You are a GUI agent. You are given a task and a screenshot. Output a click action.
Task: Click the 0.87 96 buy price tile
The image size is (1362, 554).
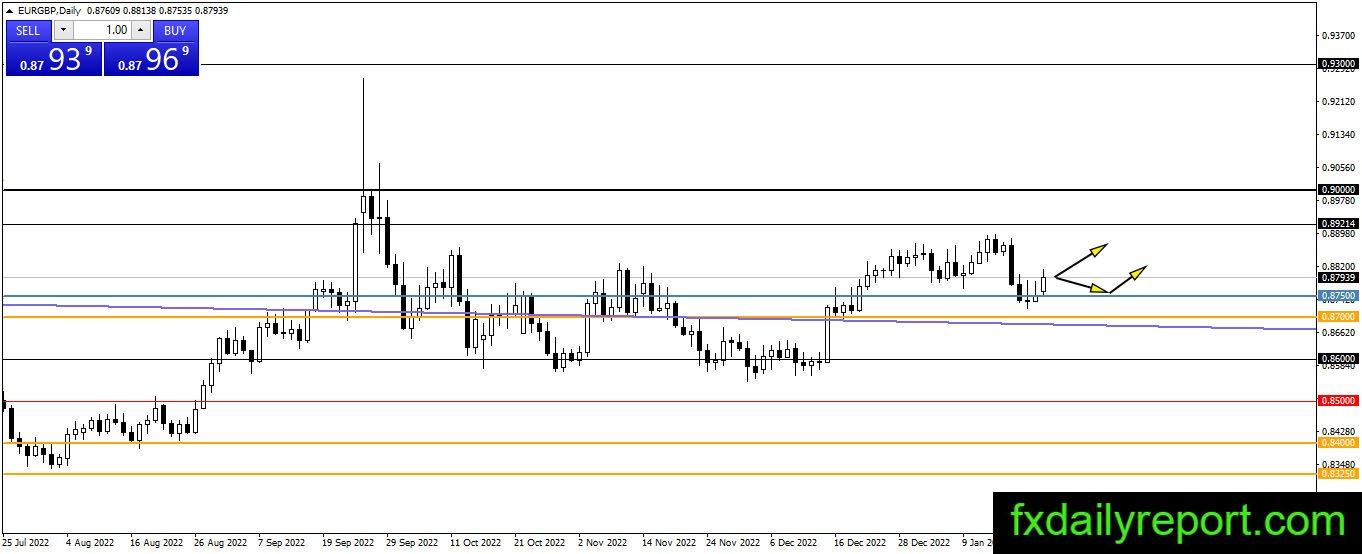151,59
